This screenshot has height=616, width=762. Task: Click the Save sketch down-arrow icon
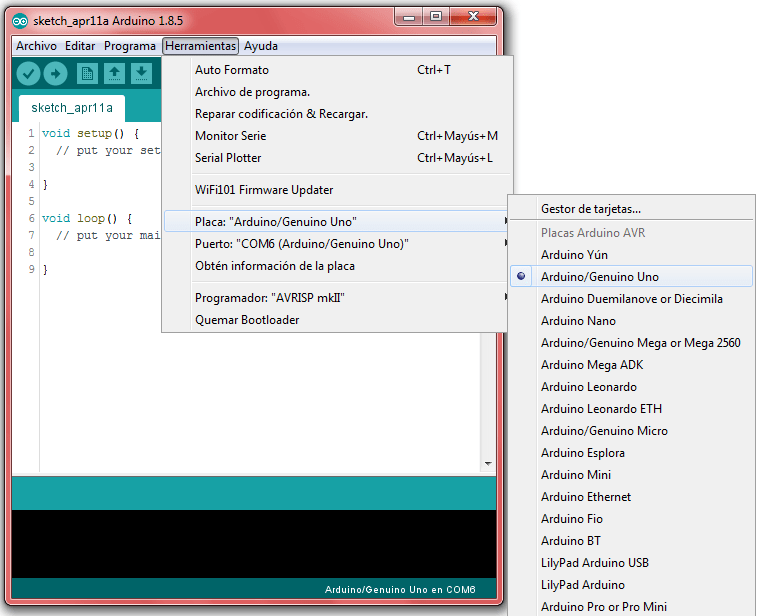pyautogui.click(x=141, y=73)
